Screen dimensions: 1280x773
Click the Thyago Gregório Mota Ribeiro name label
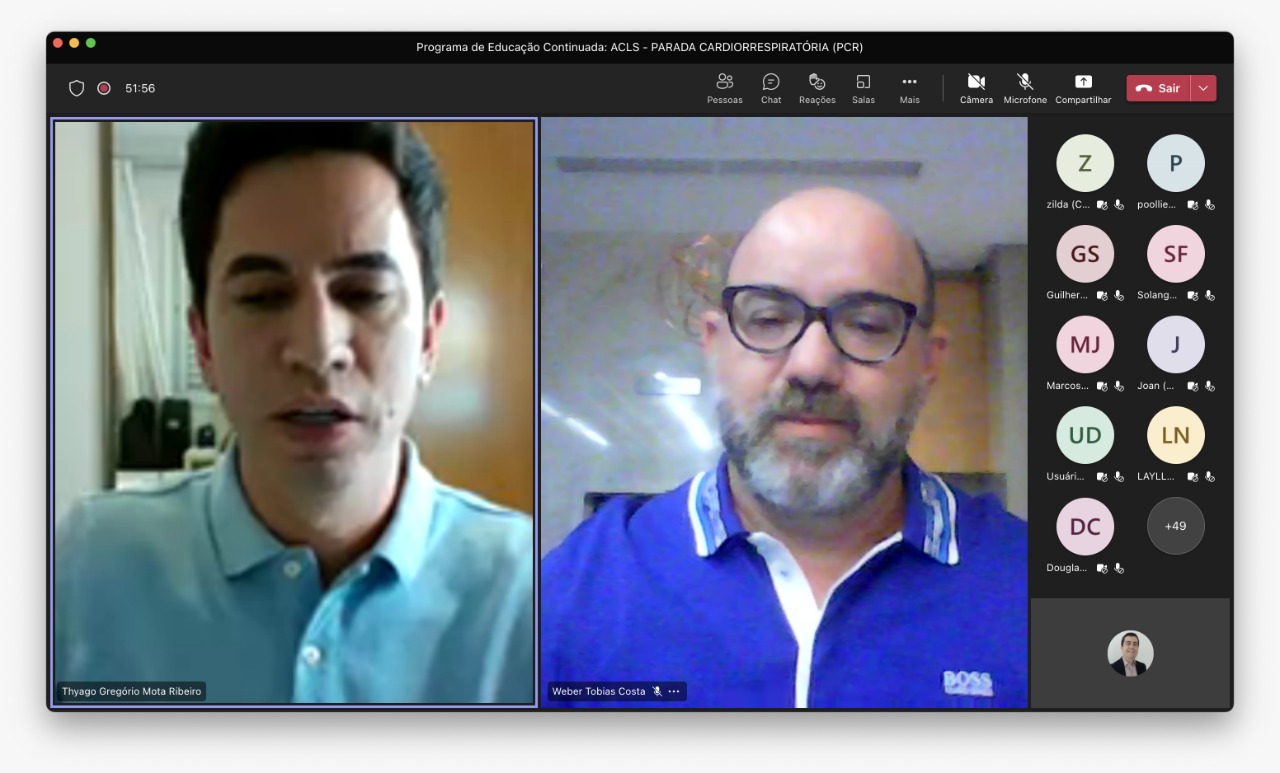[x=131, y=690]
